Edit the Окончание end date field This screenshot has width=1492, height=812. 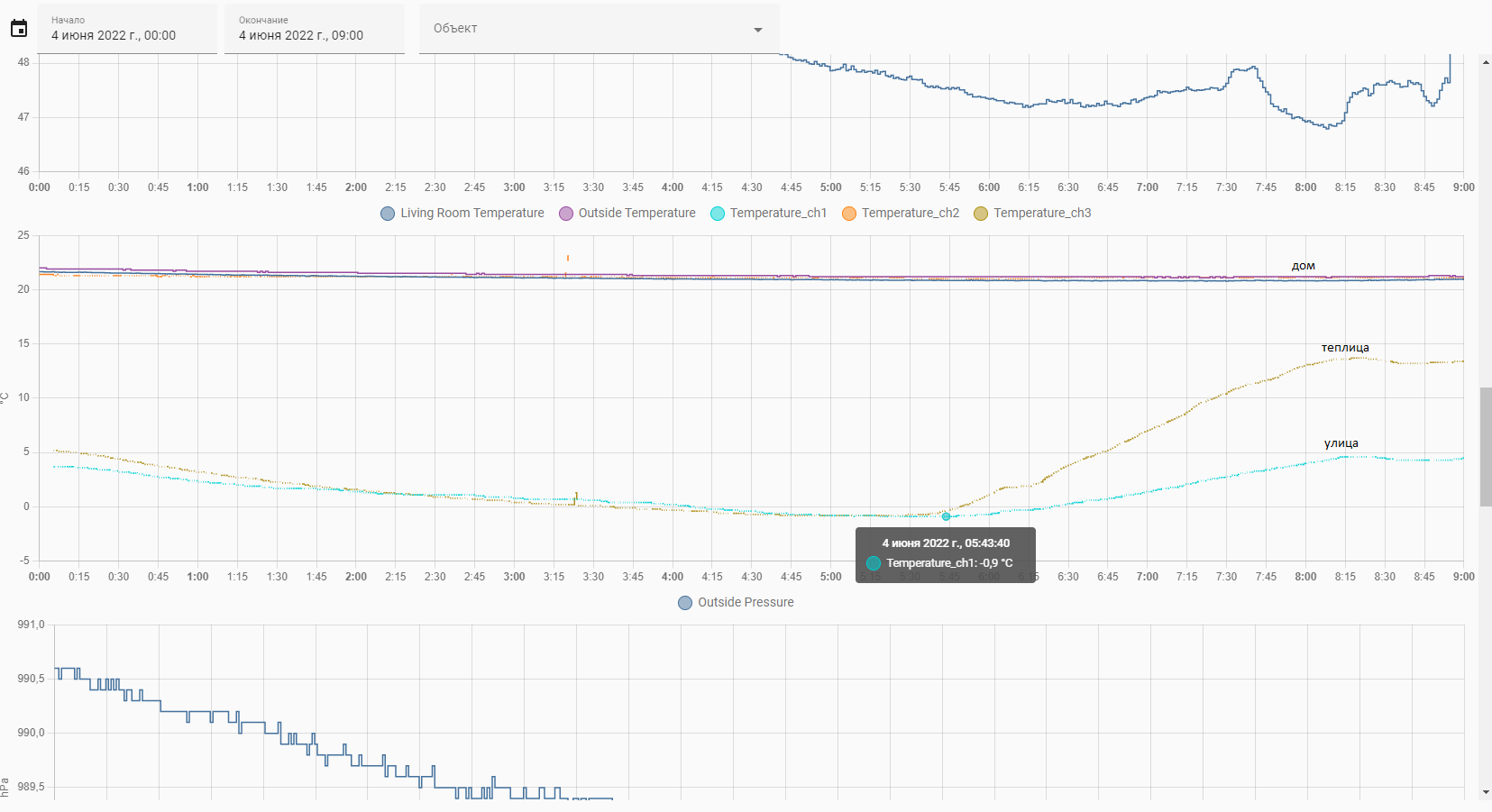pos(315,29)
